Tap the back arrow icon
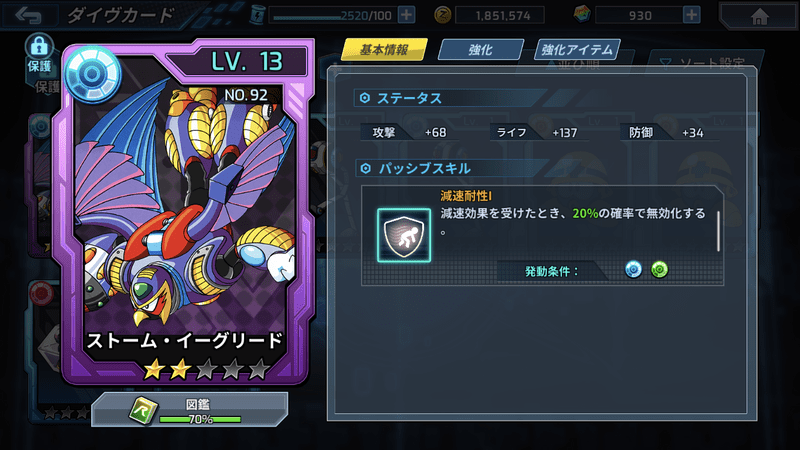800x450 pixels. [28, 15]
